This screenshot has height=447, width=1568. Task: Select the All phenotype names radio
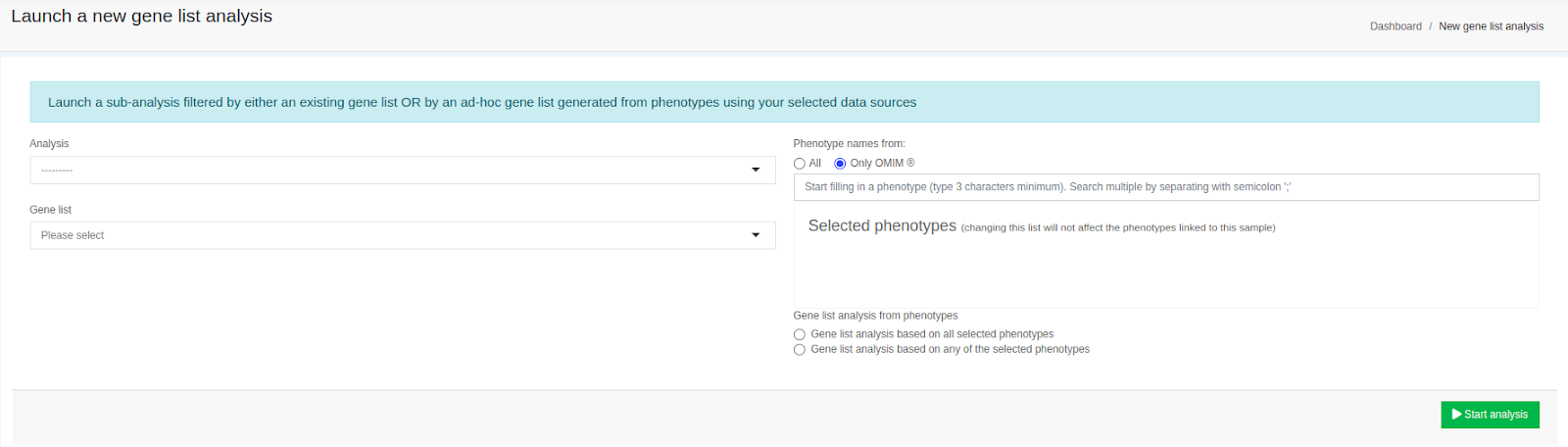800,164
